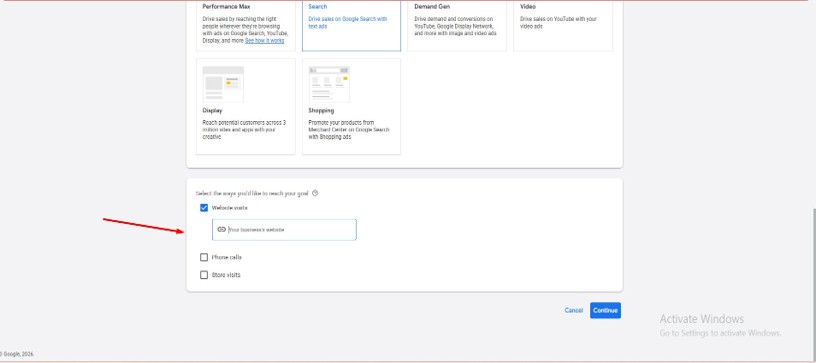Follow the See how it works link
This screenshot has height=363, width=816.
(264, 41)
